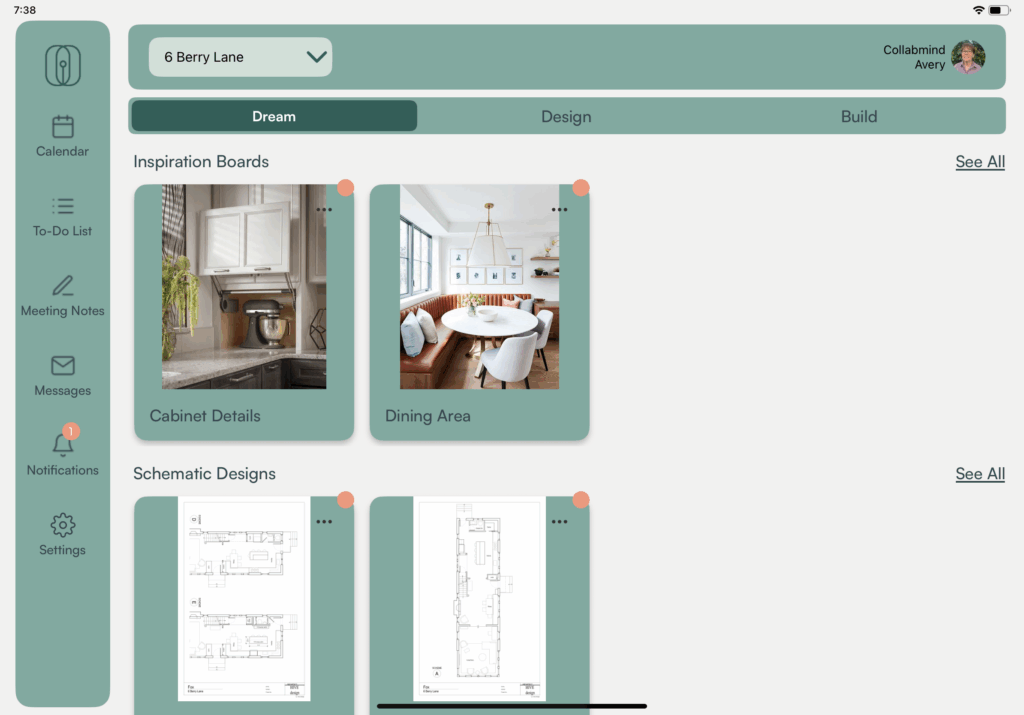This screenshot has height=715, width=1024.
Task: Select the Dream tab
Action: 274,116
